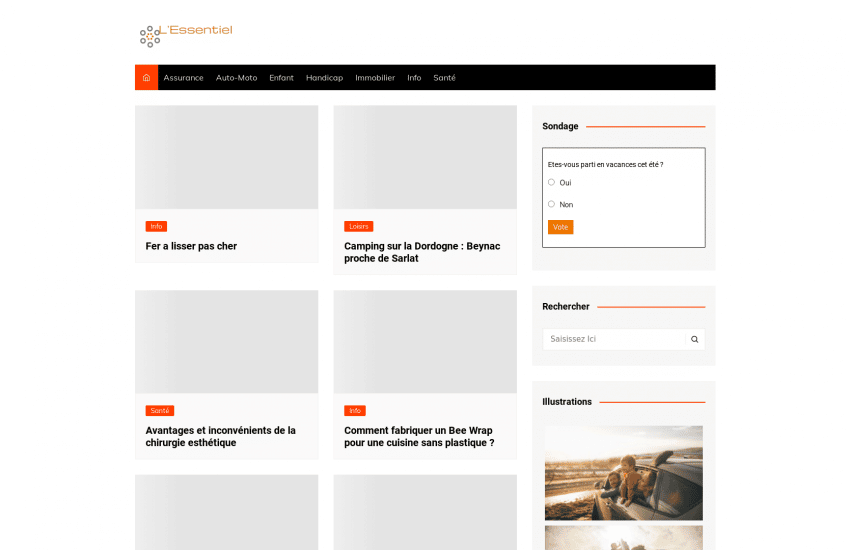Open the article Fer a lisser pas cher

(x=191, y=246)
